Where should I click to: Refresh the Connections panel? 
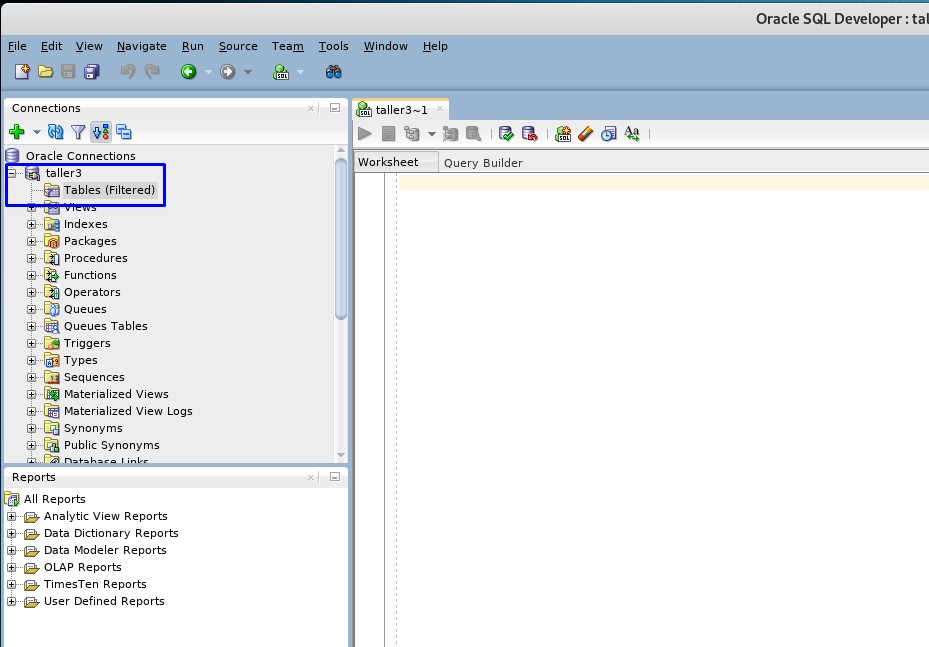pos(55,131)
